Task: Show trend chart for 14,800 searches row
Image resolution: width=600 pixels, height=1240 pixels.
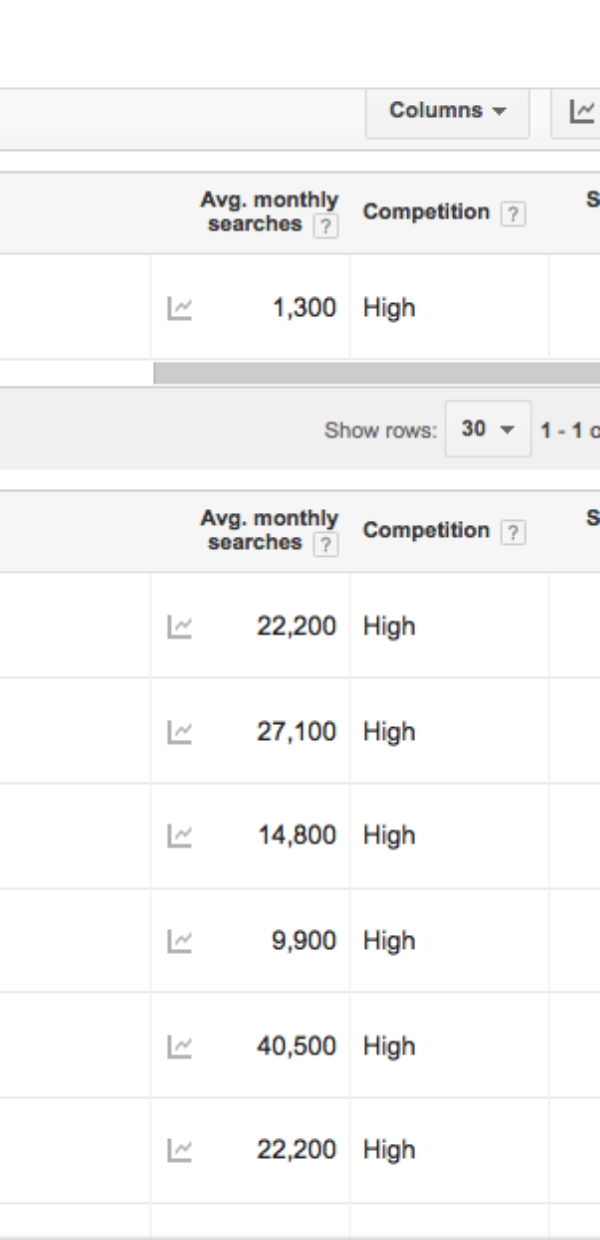Action: pyautogui.click(x=179, y=836)
